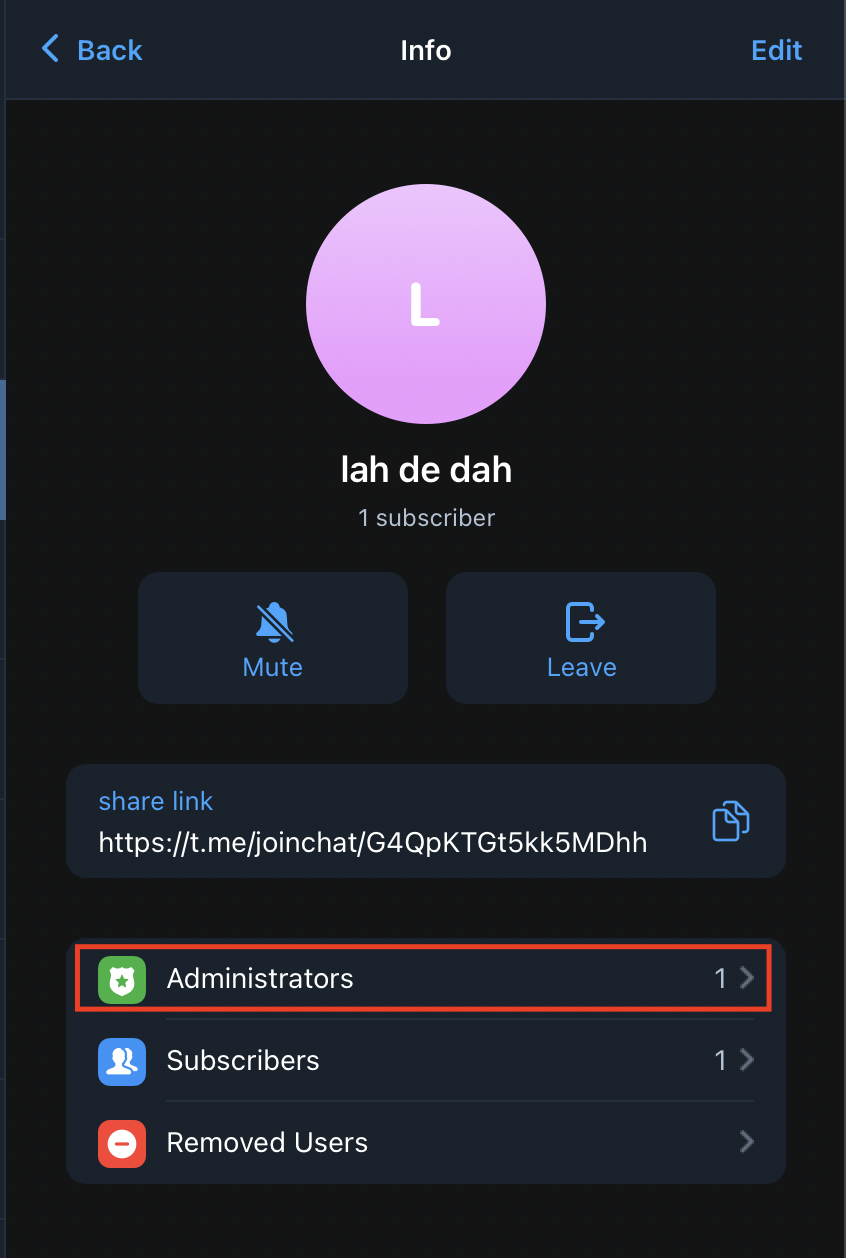Screen dimensions: 846x1258
Task: Copy the share link with copy icon
Action: click(730, 821)
